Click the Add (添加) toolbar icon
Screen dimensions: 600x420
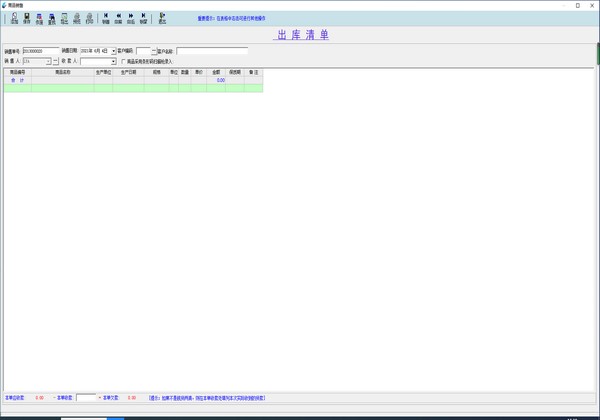point(14,18)
